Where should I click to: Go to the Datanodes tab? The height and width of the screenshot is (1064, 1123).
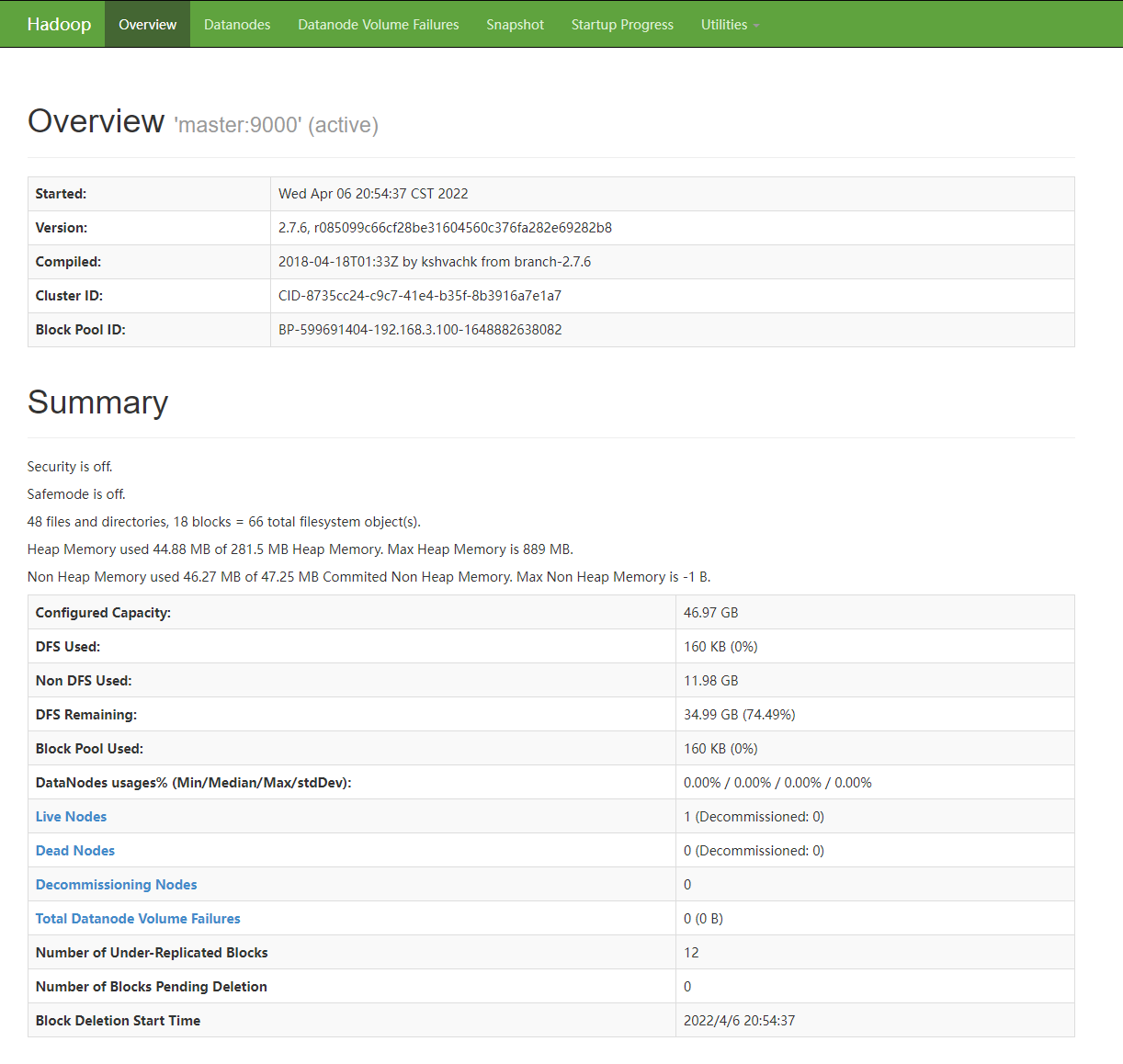(x=237, y=24)
